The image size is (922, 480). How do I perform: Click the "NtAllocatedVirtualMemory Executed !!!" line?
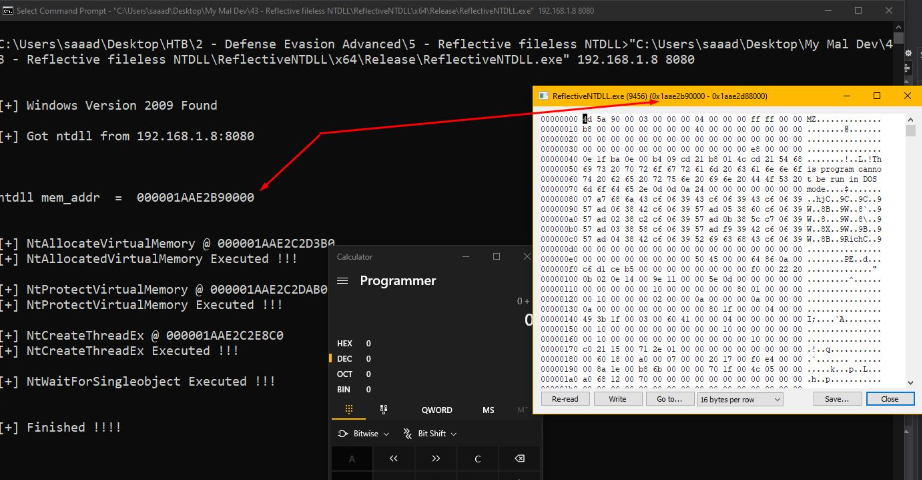(x=148, y=259)
